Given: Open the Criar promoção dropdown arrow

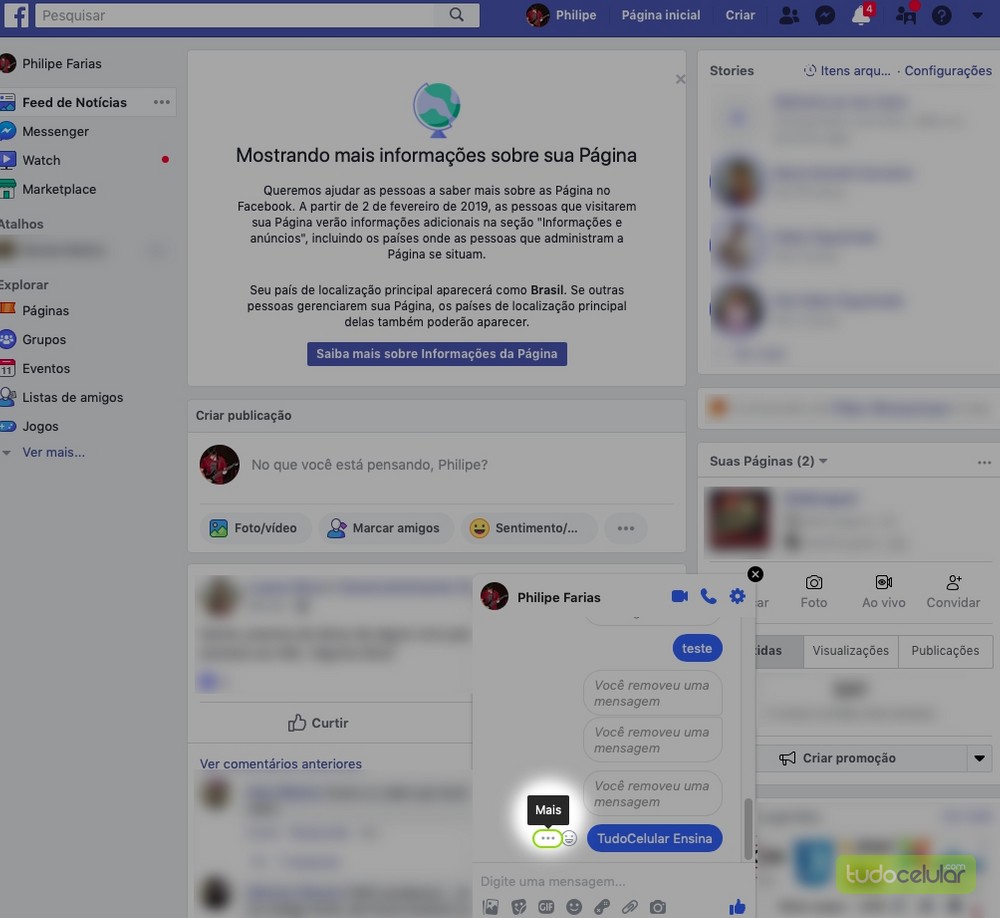Looking at the screenshot, I should pos(980,758).
